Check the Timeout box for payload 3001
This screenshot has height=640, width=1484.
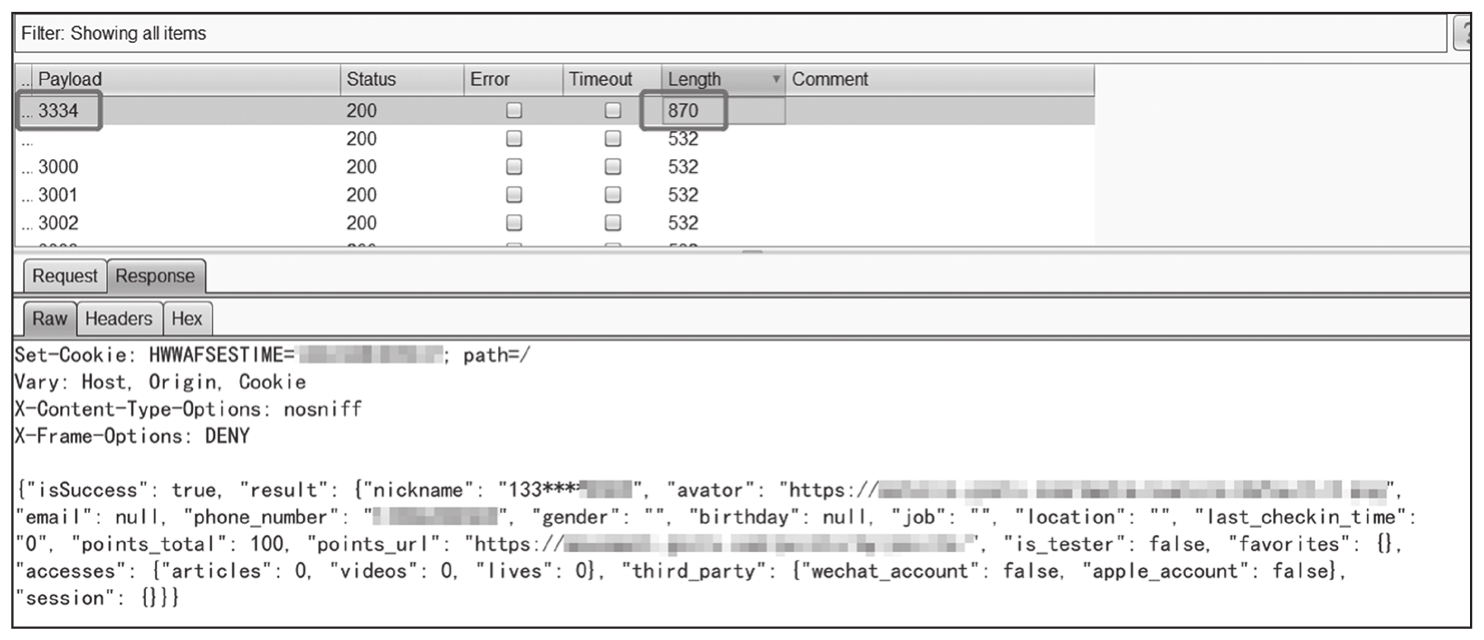[613, 196]
